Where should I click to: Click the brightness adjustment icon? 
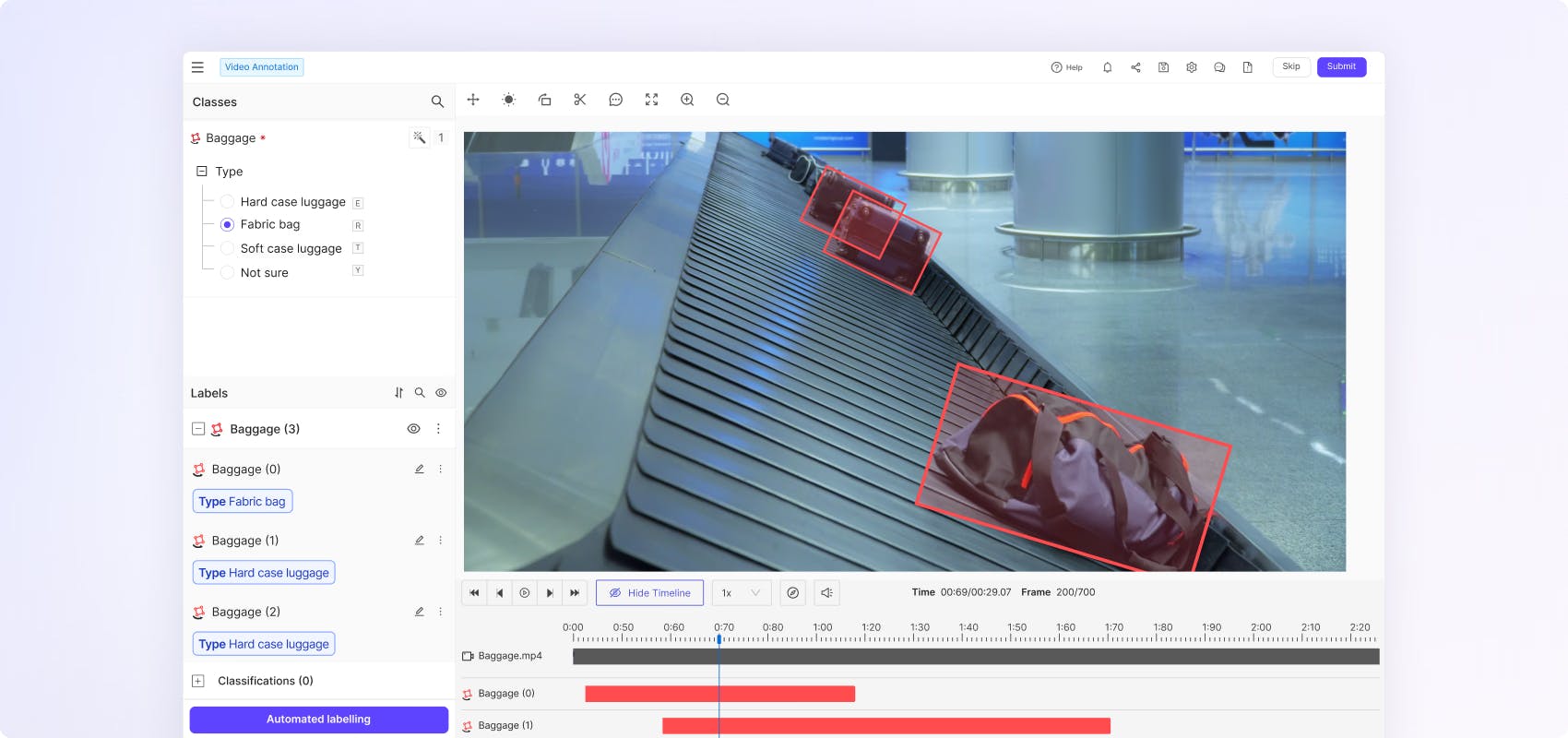coord(508,100)
